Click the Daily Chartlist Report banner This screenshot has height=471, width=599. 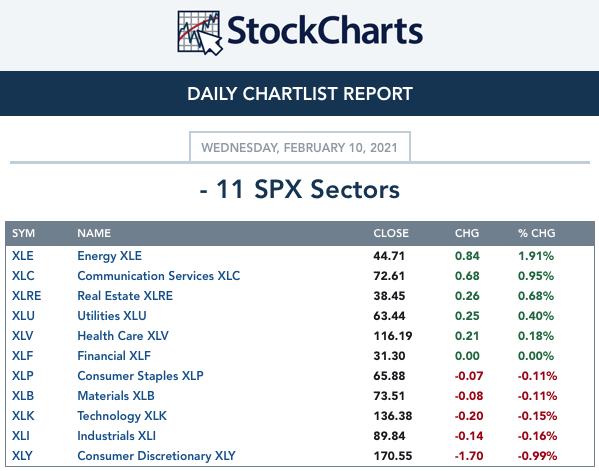tap(300, 94)
